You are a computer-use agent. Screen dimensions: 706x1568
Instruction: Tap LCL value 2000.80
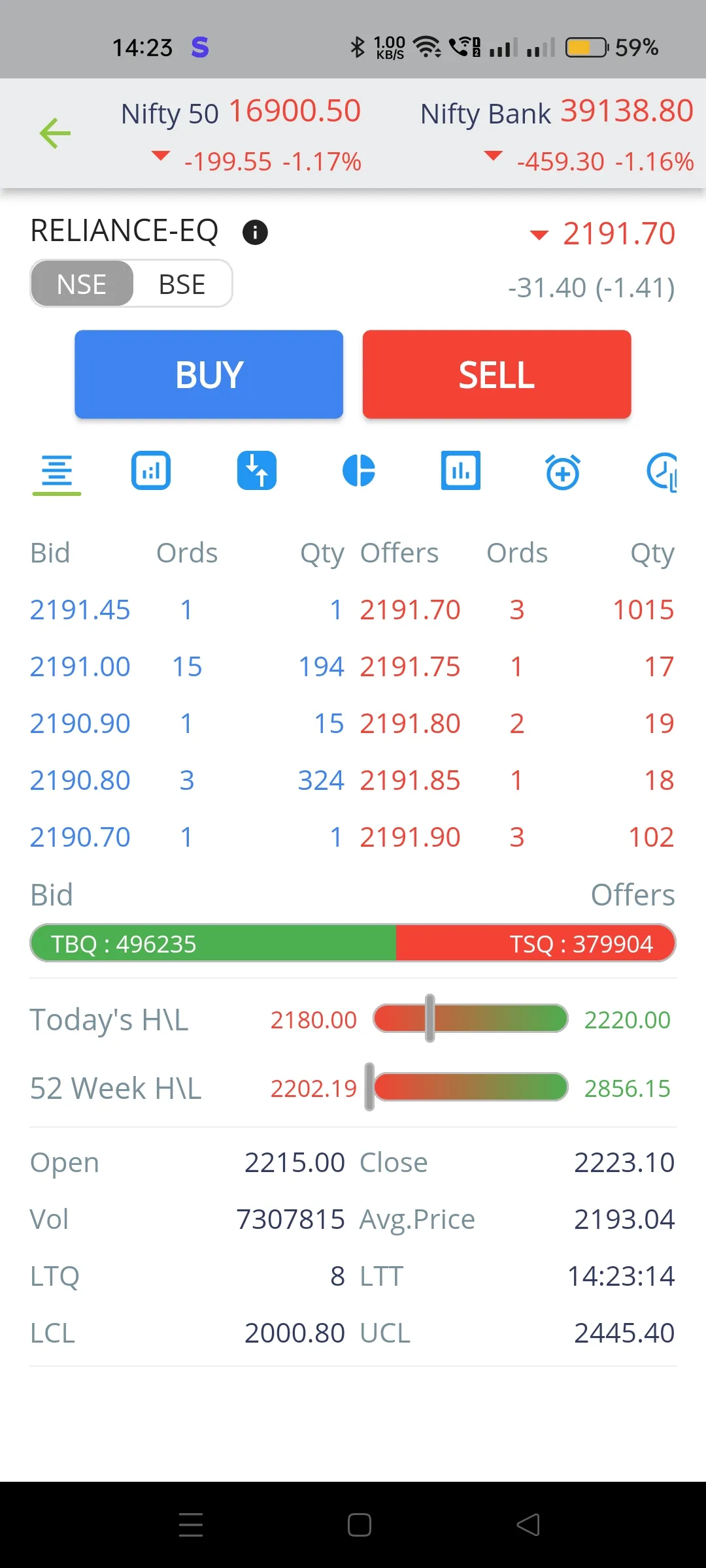[294, 1333]
